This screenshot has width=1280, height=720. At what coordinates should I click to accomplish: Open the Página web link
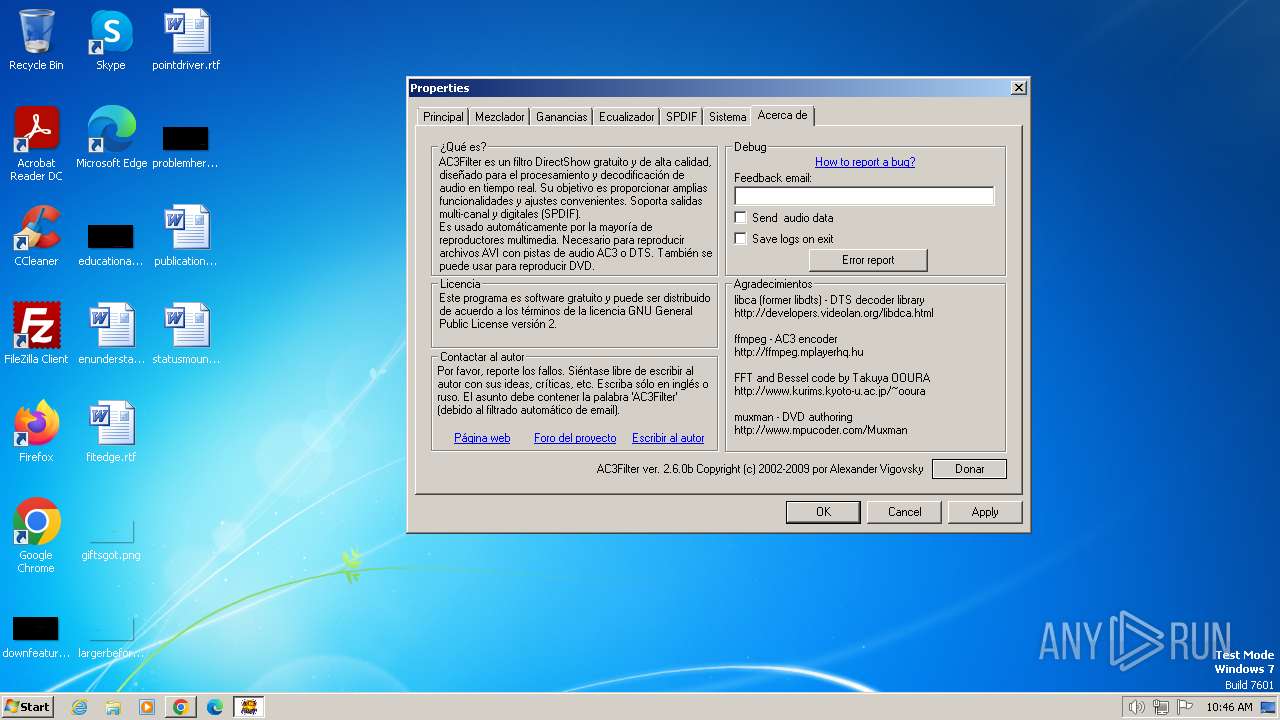482,438
